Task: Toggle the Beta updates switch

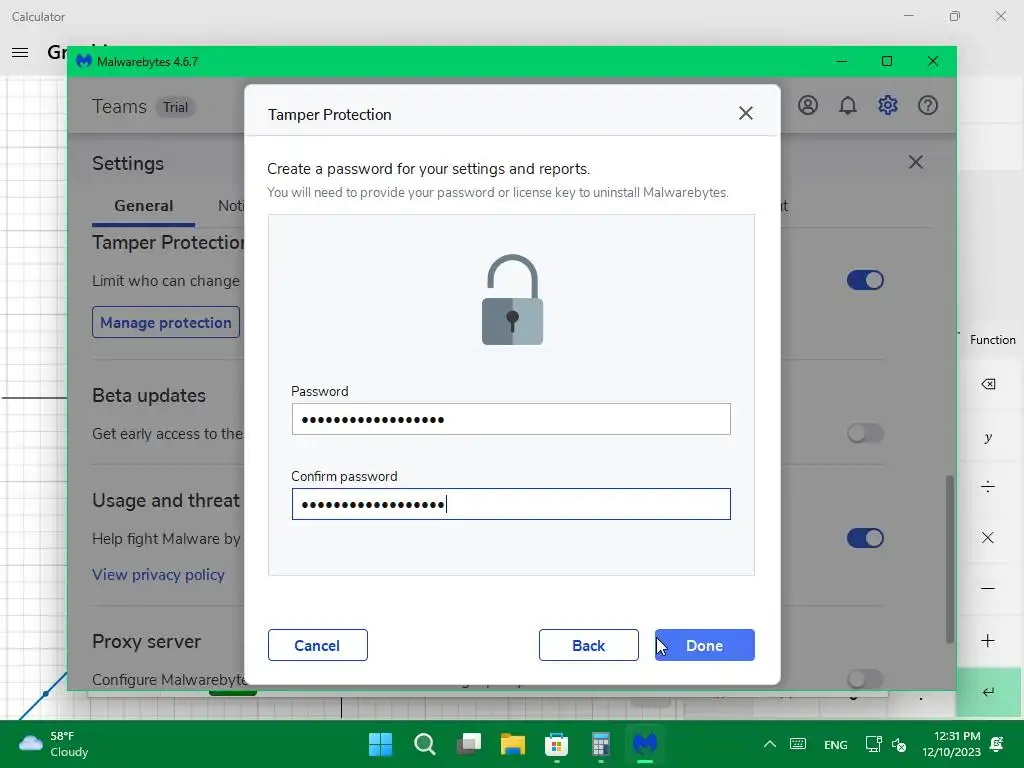Action: tap(865, 433)
